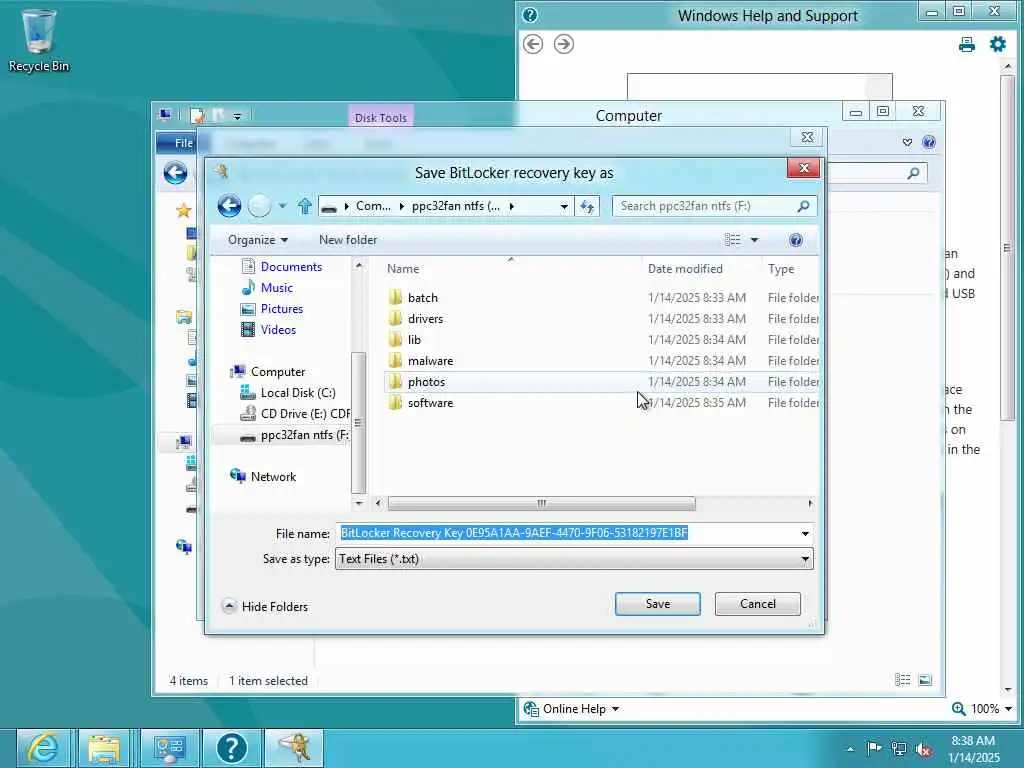Select Computer in the navigation pane

(x=278, y=372)
